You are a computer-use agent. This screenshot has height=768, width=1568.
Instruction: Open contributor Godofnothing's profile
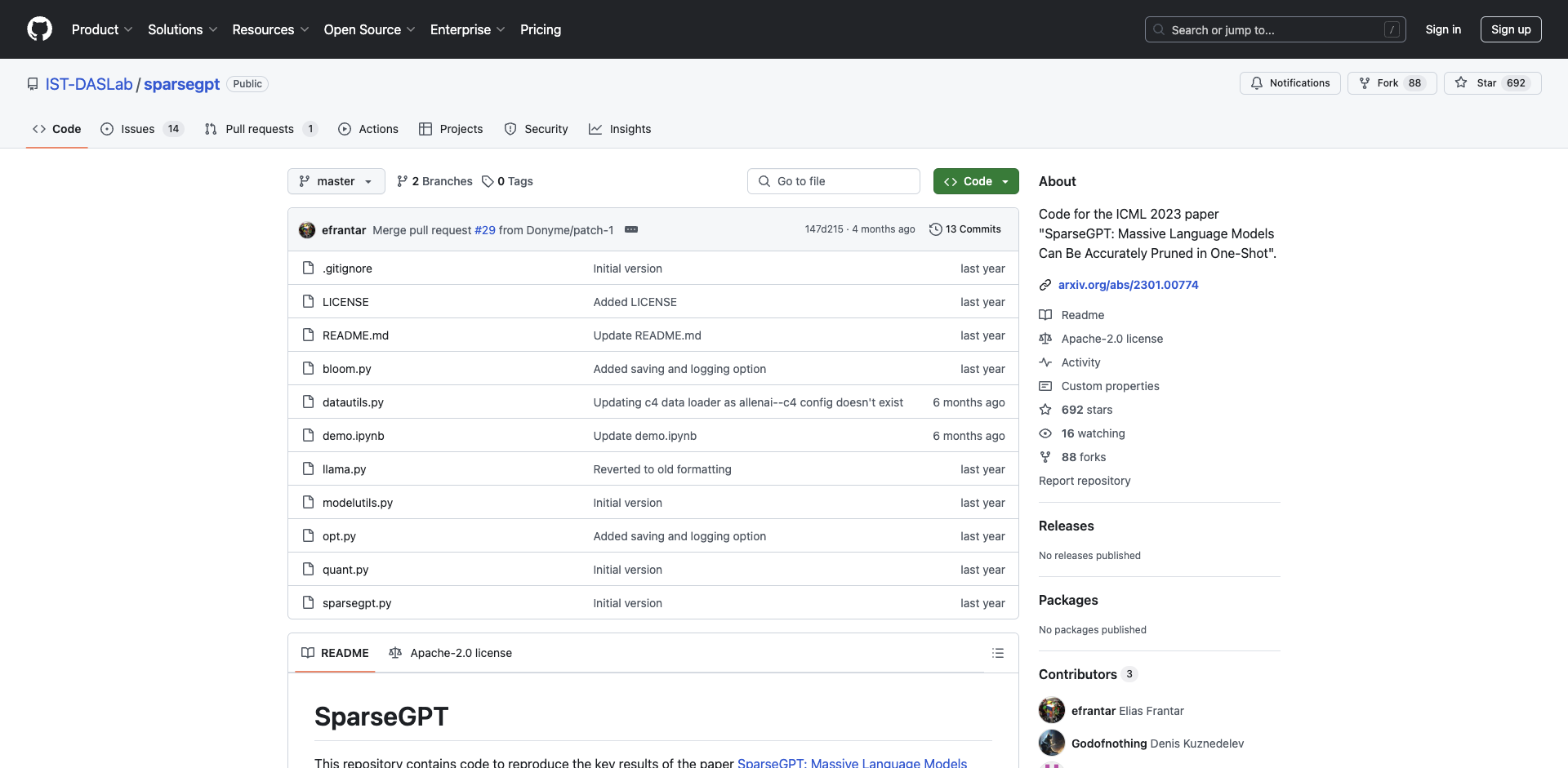pyautogui.click(x=1109, y=744)
